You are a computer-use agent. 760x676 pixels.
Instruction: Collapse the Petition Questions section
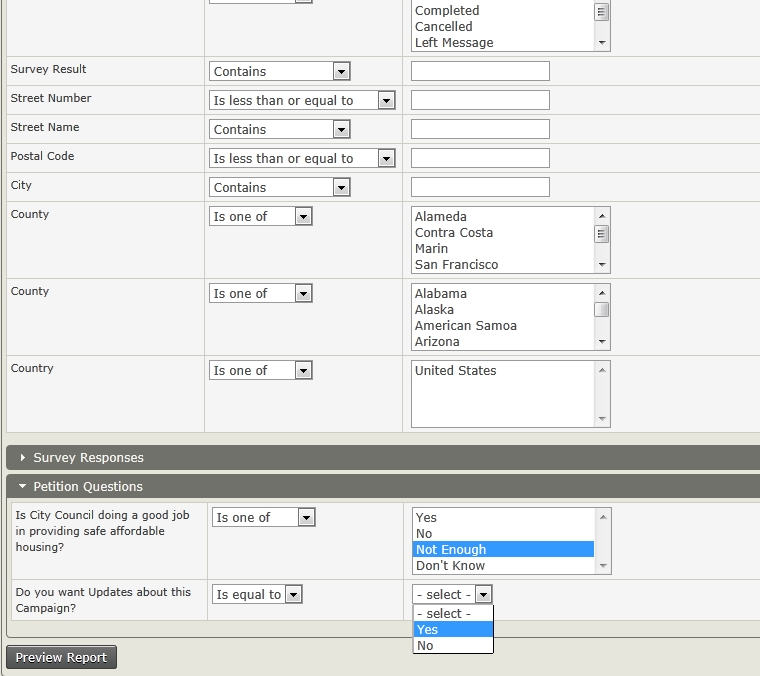88,486
